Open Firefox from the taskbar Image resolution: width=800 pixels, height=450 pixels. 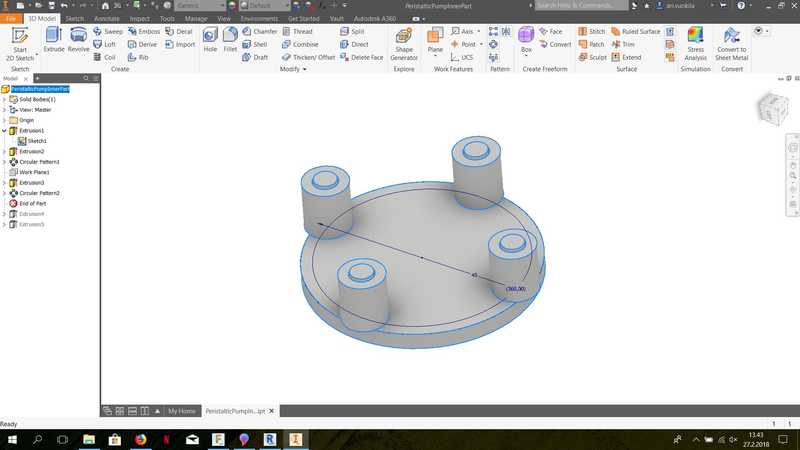pos(141,439)
